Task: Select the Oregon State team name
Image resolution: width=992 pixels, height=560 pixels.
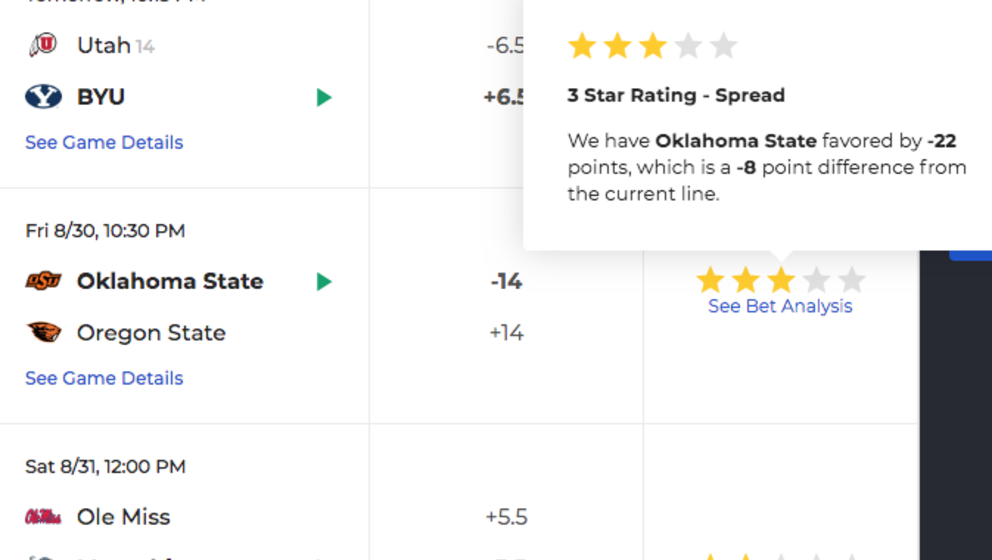Action: tap(151, 333)
